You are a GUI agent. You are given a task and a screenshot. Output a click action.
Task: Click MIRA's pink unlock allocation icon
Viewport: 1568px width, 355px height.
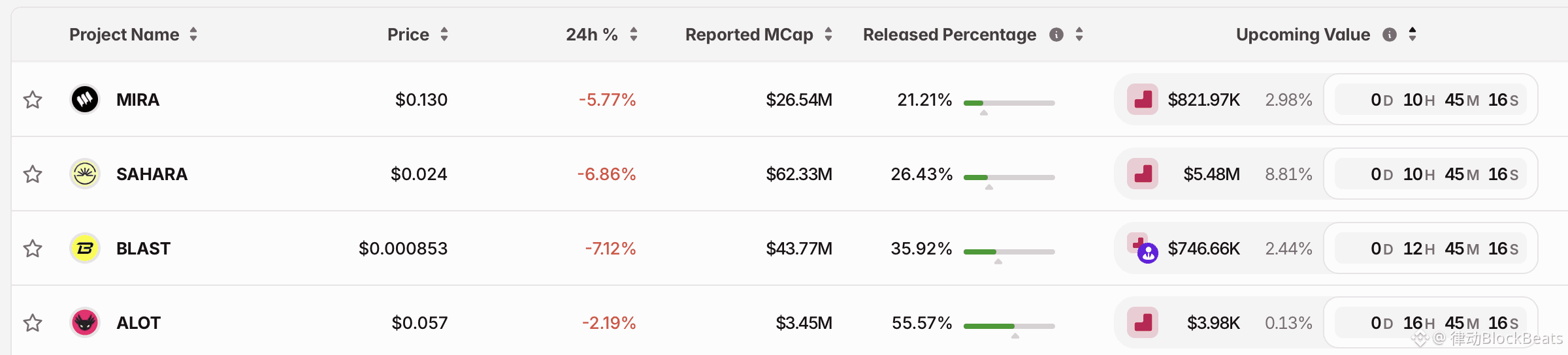tap(1143, 100)
